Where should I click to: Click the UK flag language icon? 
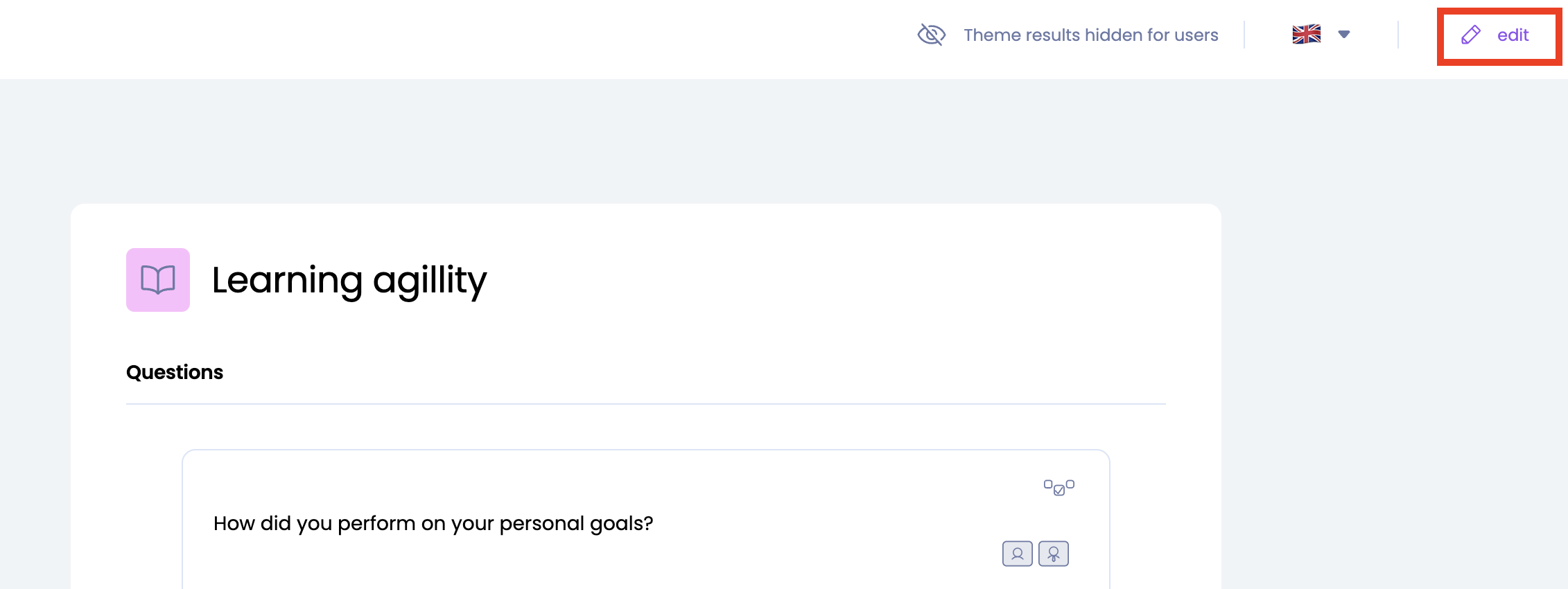click(x=1306, y=34)
